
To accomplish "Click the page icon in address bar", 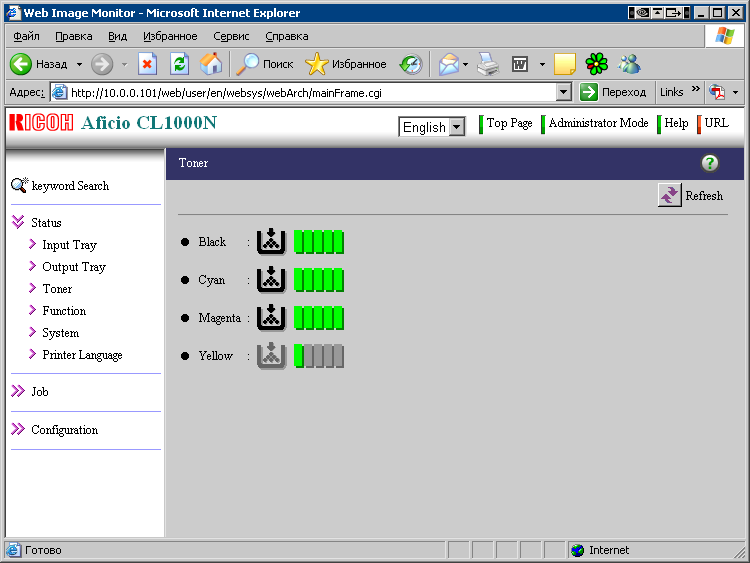I will click(59, 92).
